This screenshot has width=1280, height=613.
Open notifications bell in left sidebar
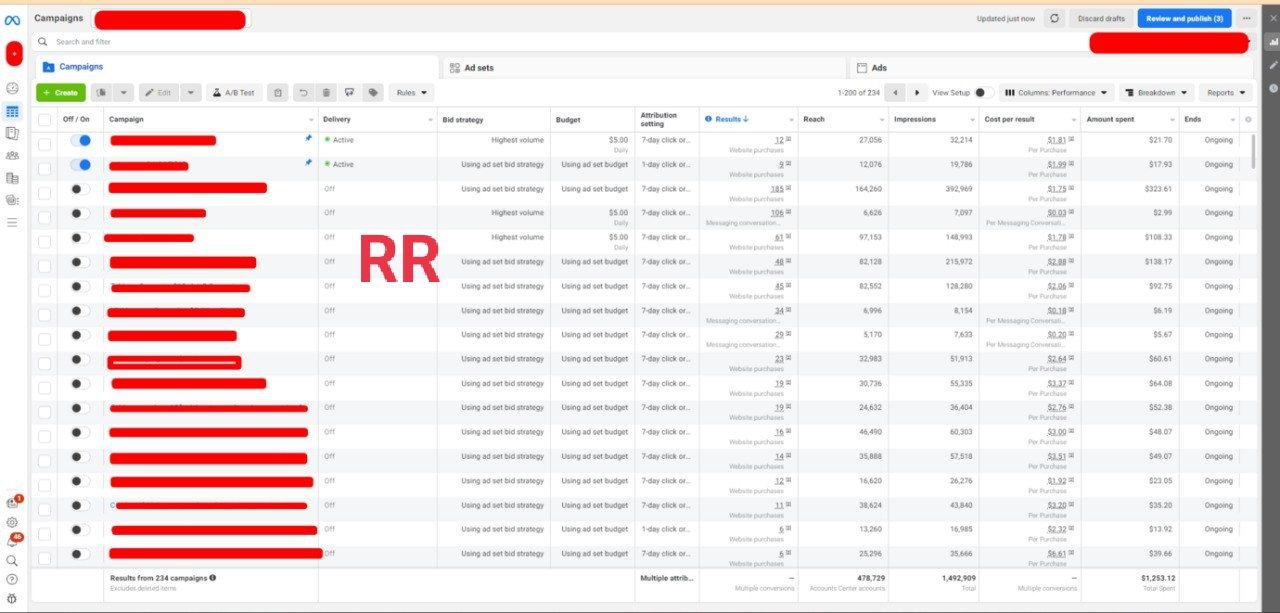pyautogui.click(x=12, y=541)
